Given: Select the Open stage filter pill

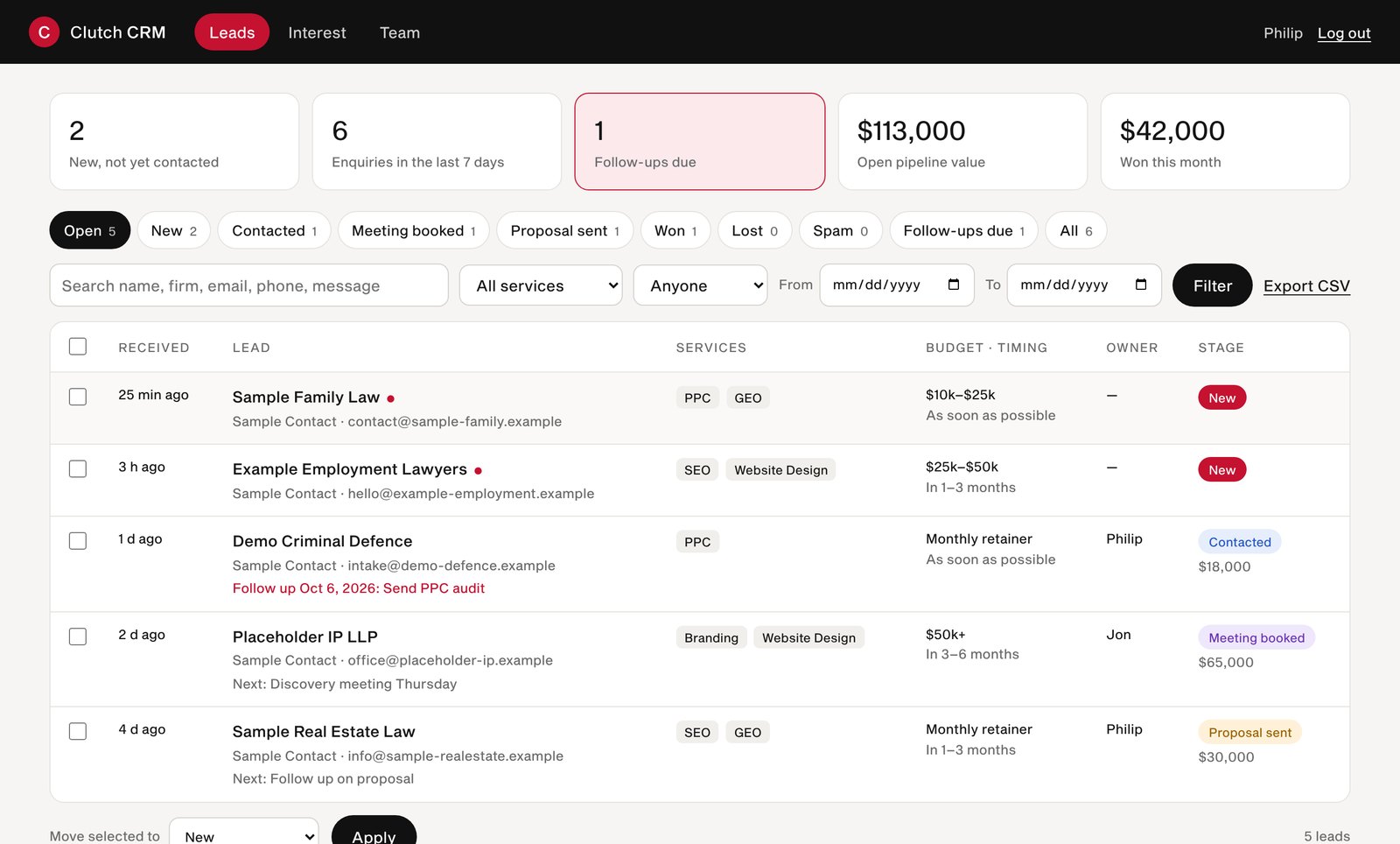Looking at the screenshot, I should click(90, 230).
